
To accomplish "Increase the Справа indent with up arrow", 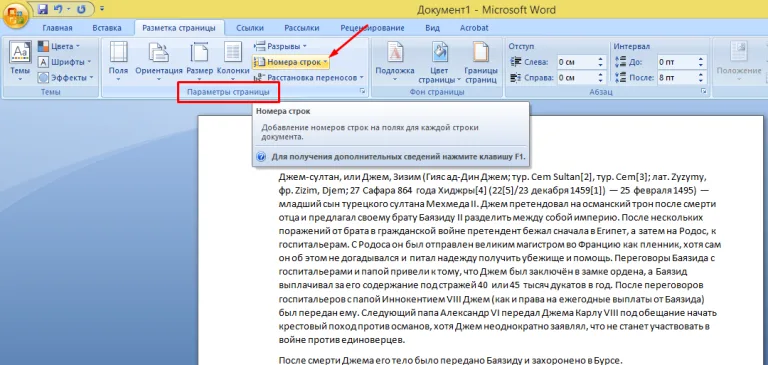I will (x=601, y=75).
